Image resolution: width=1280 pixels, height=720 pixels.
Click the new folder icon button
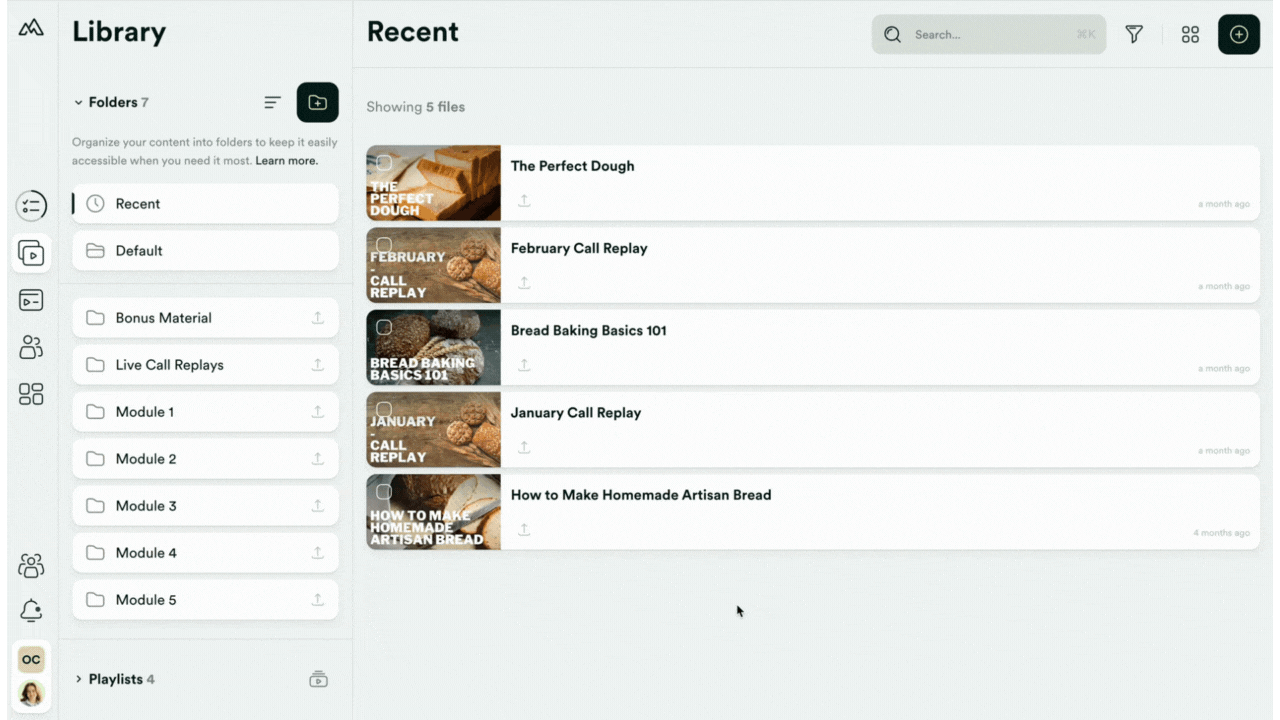318,102
